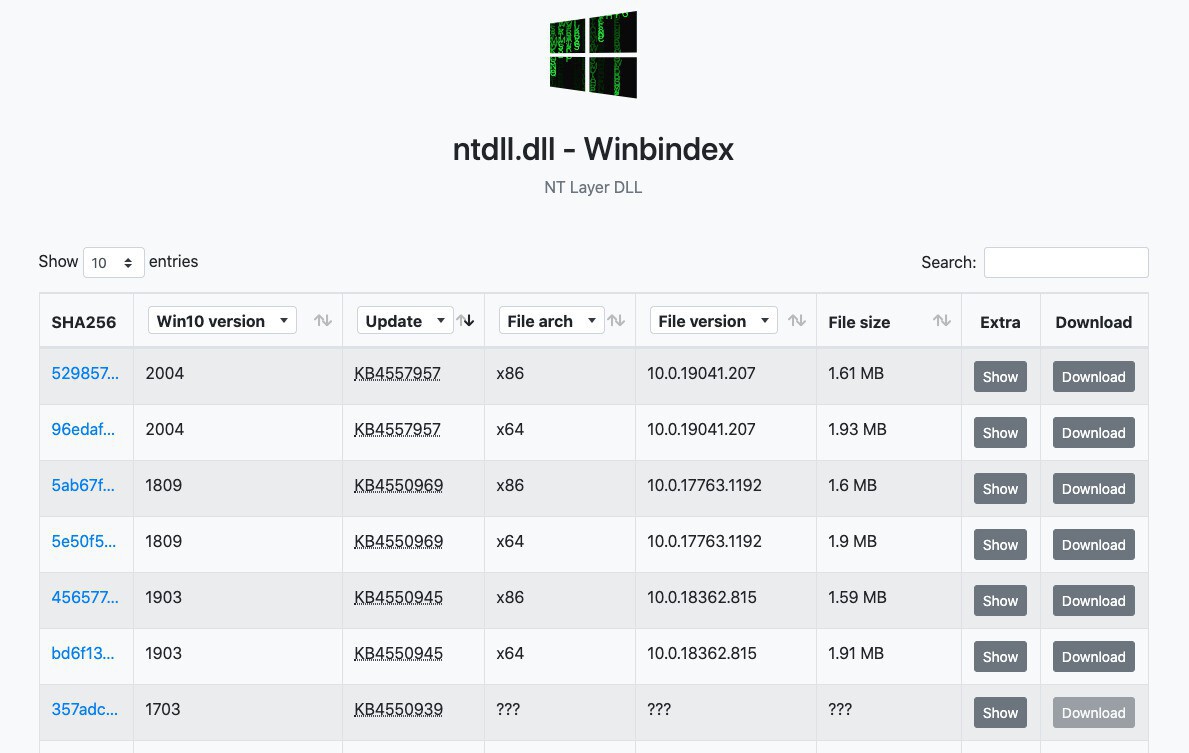Screen dimensions: 1189x753
Task: Open hash link 529857...
Action: pyautogui.click(x=85, y=373)
